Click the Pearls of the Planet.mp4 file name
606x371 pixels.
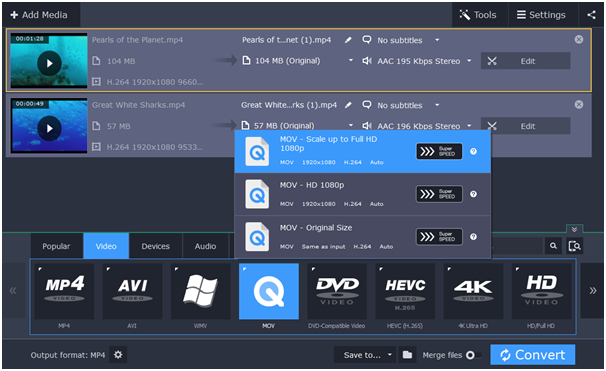pos(137,40)
